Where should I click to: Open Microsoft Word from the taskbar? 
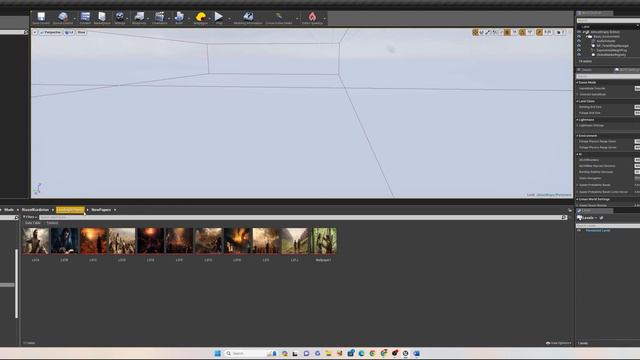(416, 353)
